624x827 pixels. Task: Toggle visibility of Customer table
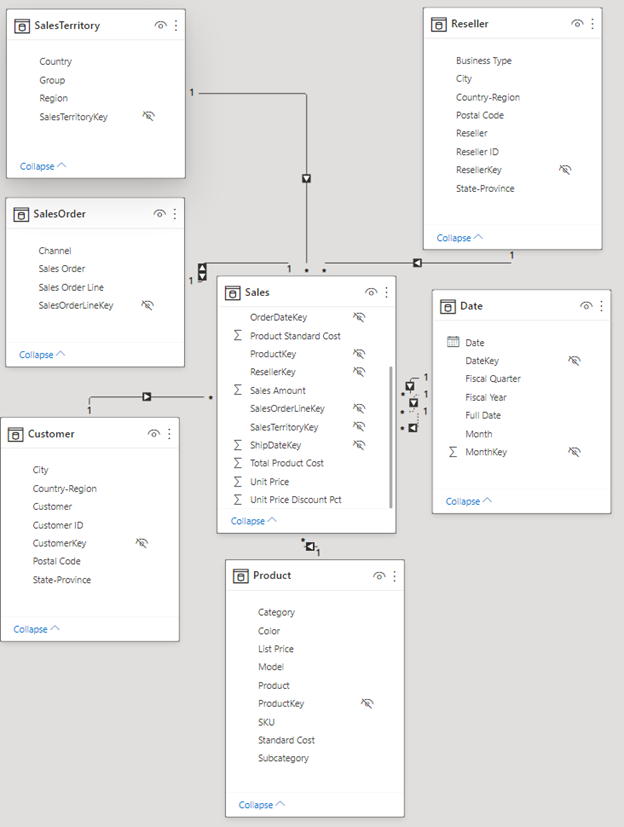[154, 434]
